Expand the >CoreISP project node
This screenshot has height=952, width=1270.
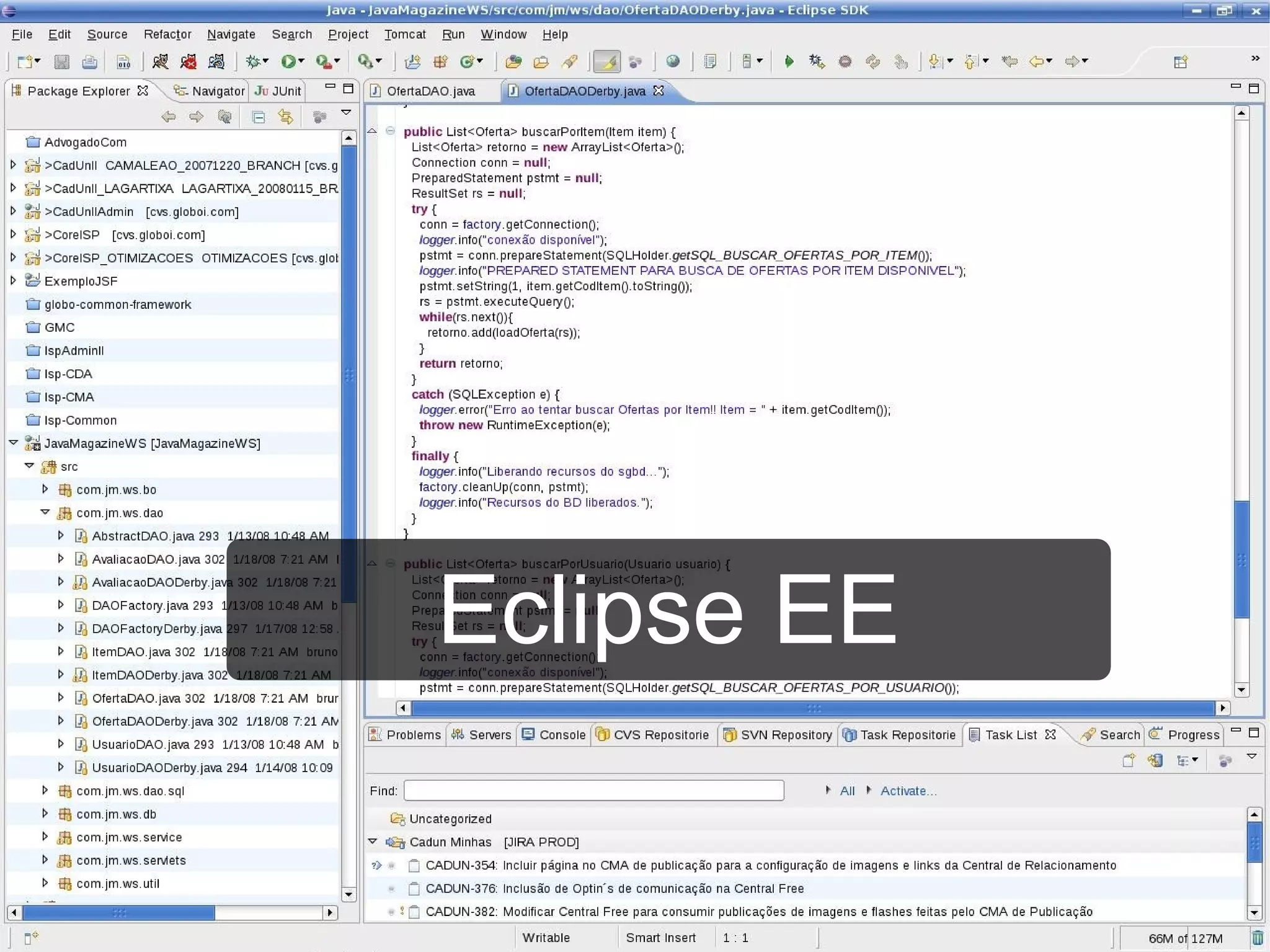(13, 234)
